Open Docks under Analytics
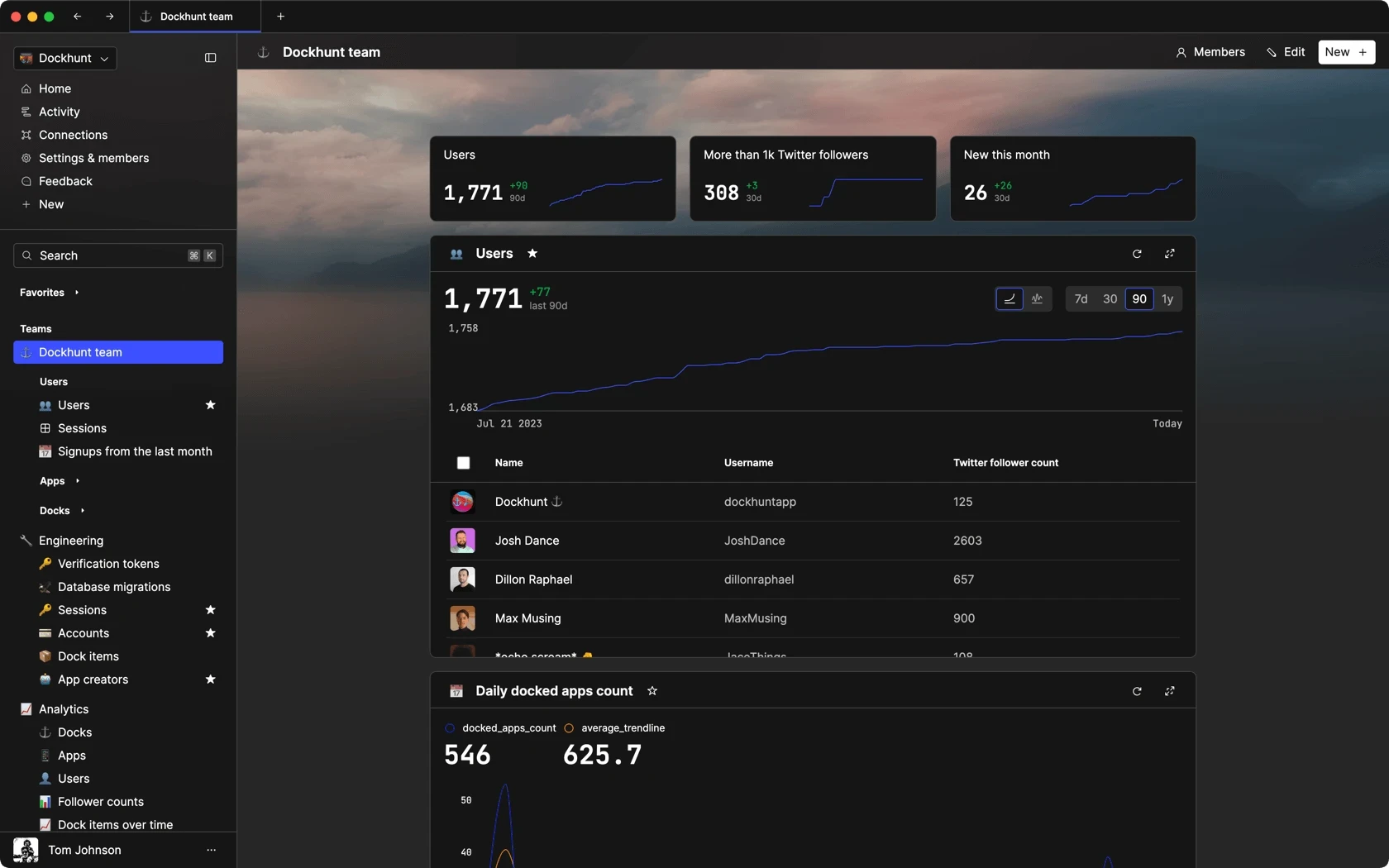1389x868 pixels. click(x=74, y=732)
